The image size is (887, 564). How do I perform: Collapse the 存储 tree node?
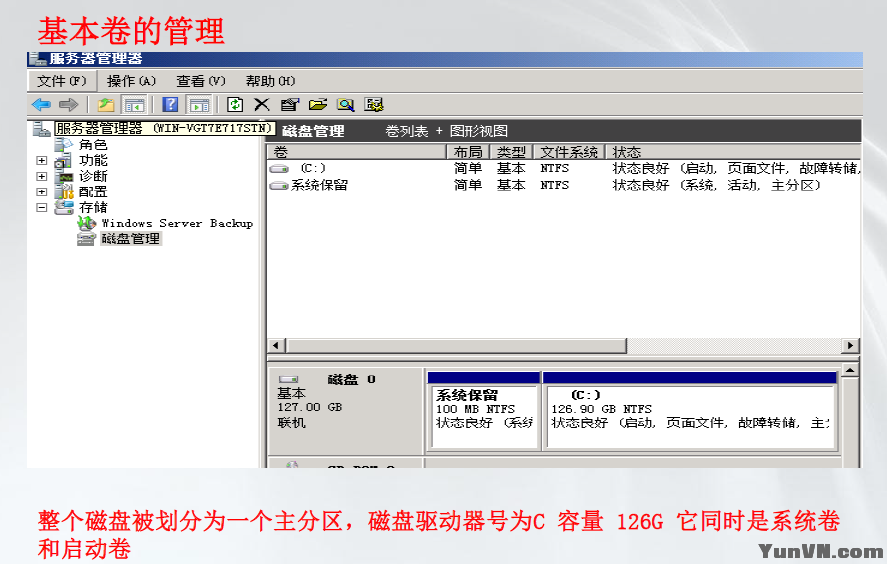pos(41,208)
